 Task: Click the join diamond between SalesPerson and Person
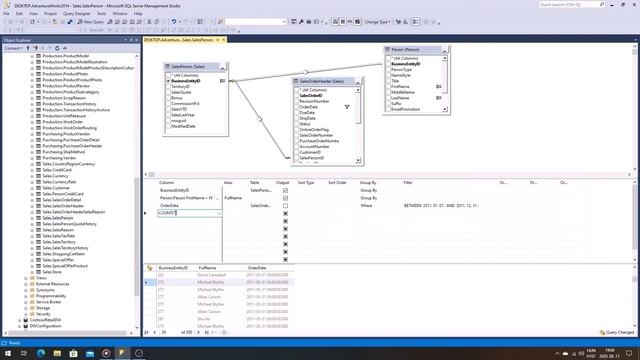click(307, 72)
